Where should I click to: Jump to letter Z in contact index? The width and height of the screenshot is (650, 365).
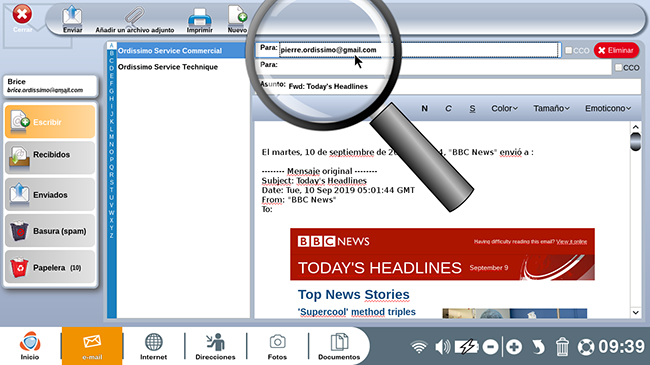112,235
